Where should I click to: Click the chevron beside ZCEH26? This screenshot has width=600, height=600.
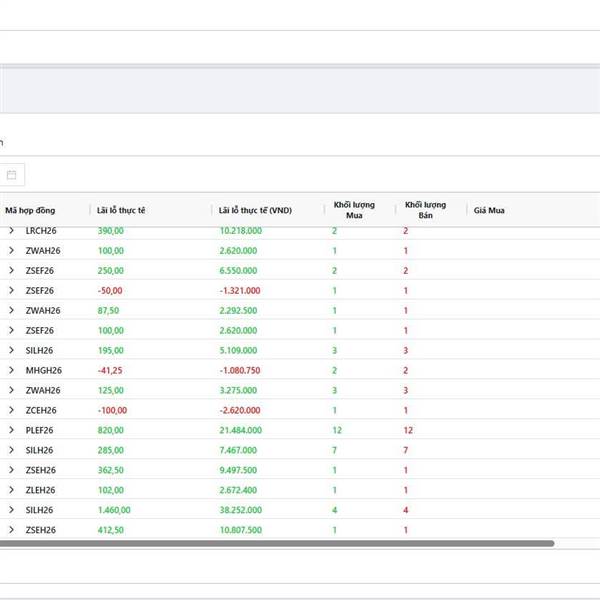point(11,410)
